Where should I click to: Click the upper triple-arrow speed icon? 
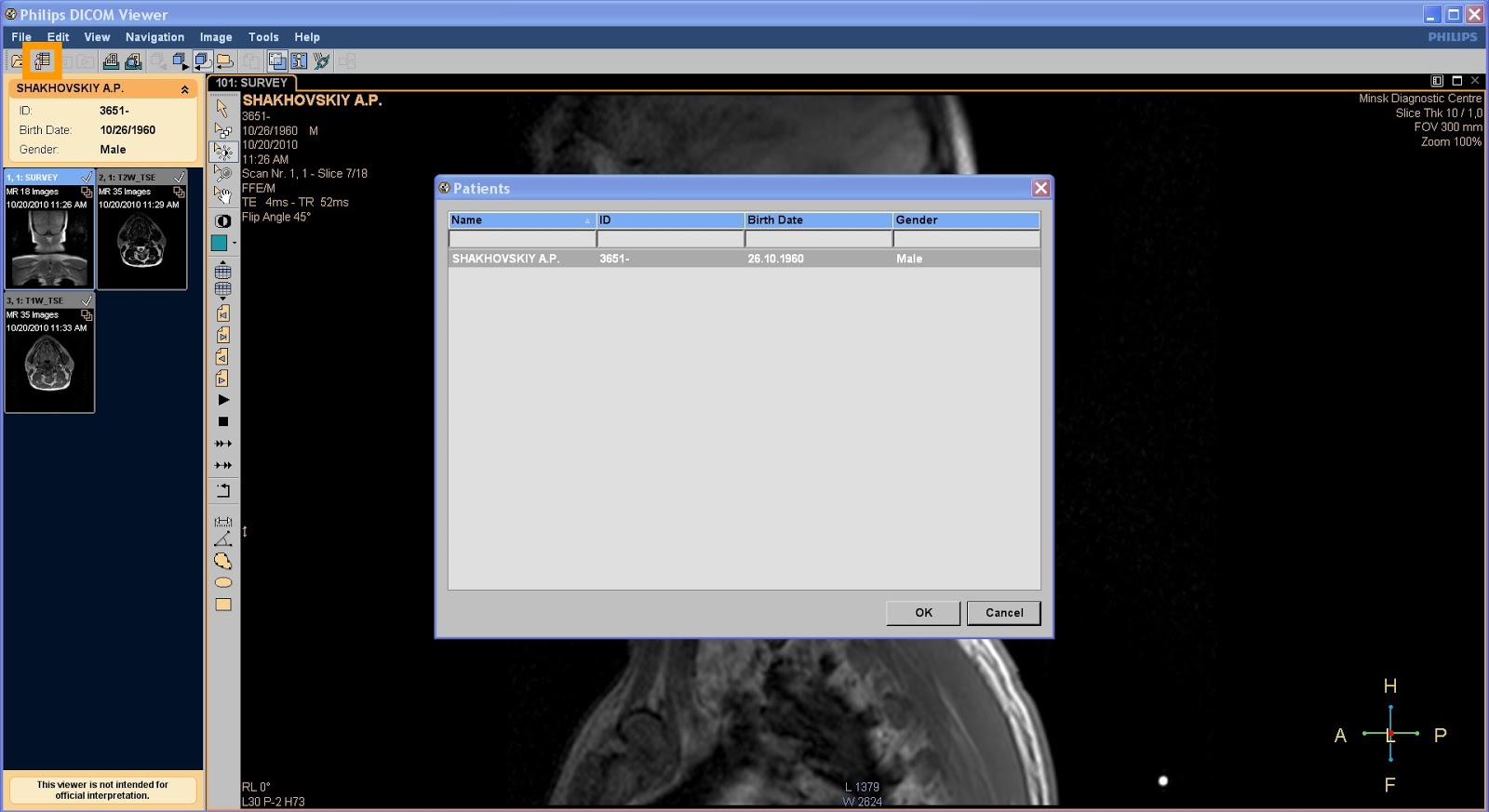[223, 444]
